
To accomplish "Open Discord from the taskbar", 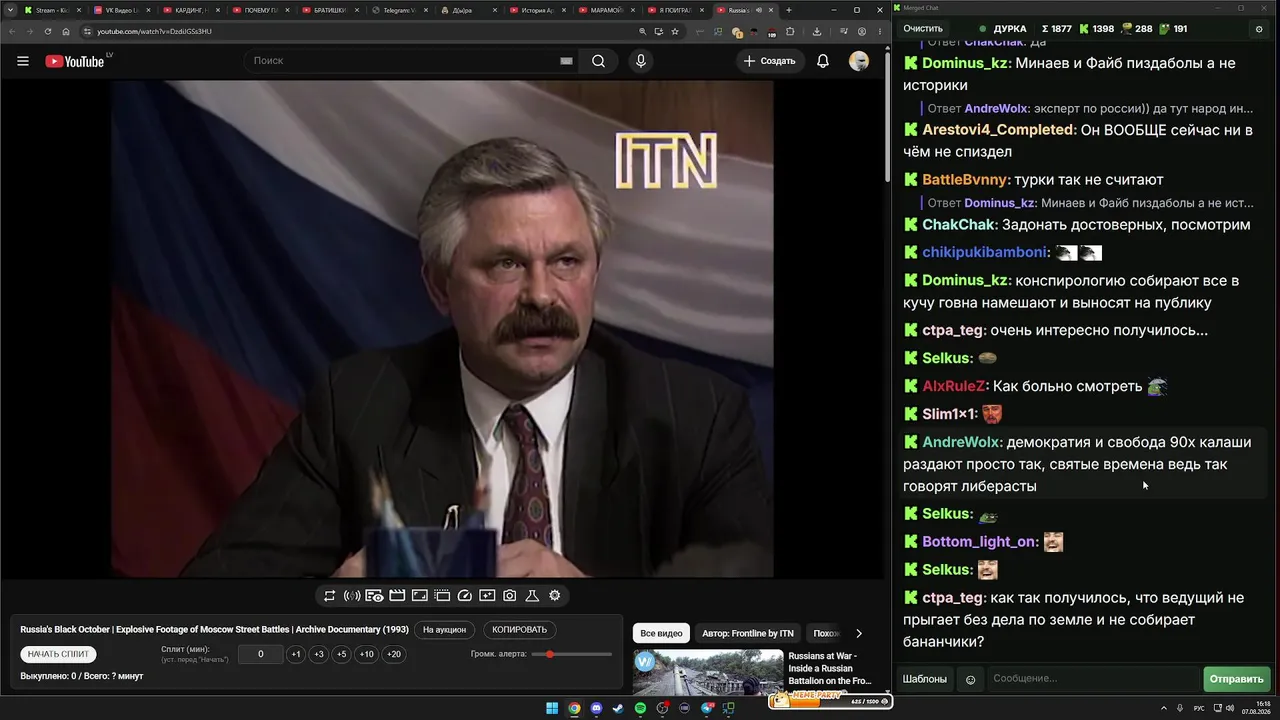I will (x=596, y=708).
